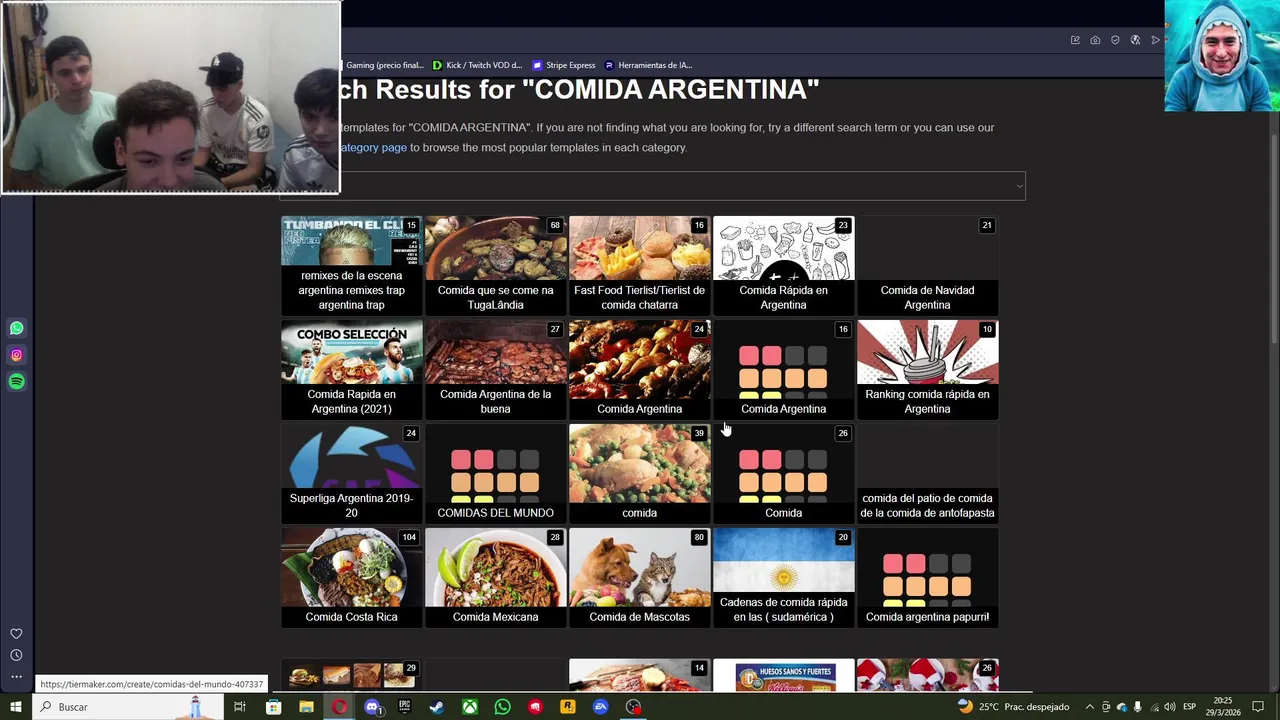
Task: Click the Windows search box Buscar
Action: point(128,707)
